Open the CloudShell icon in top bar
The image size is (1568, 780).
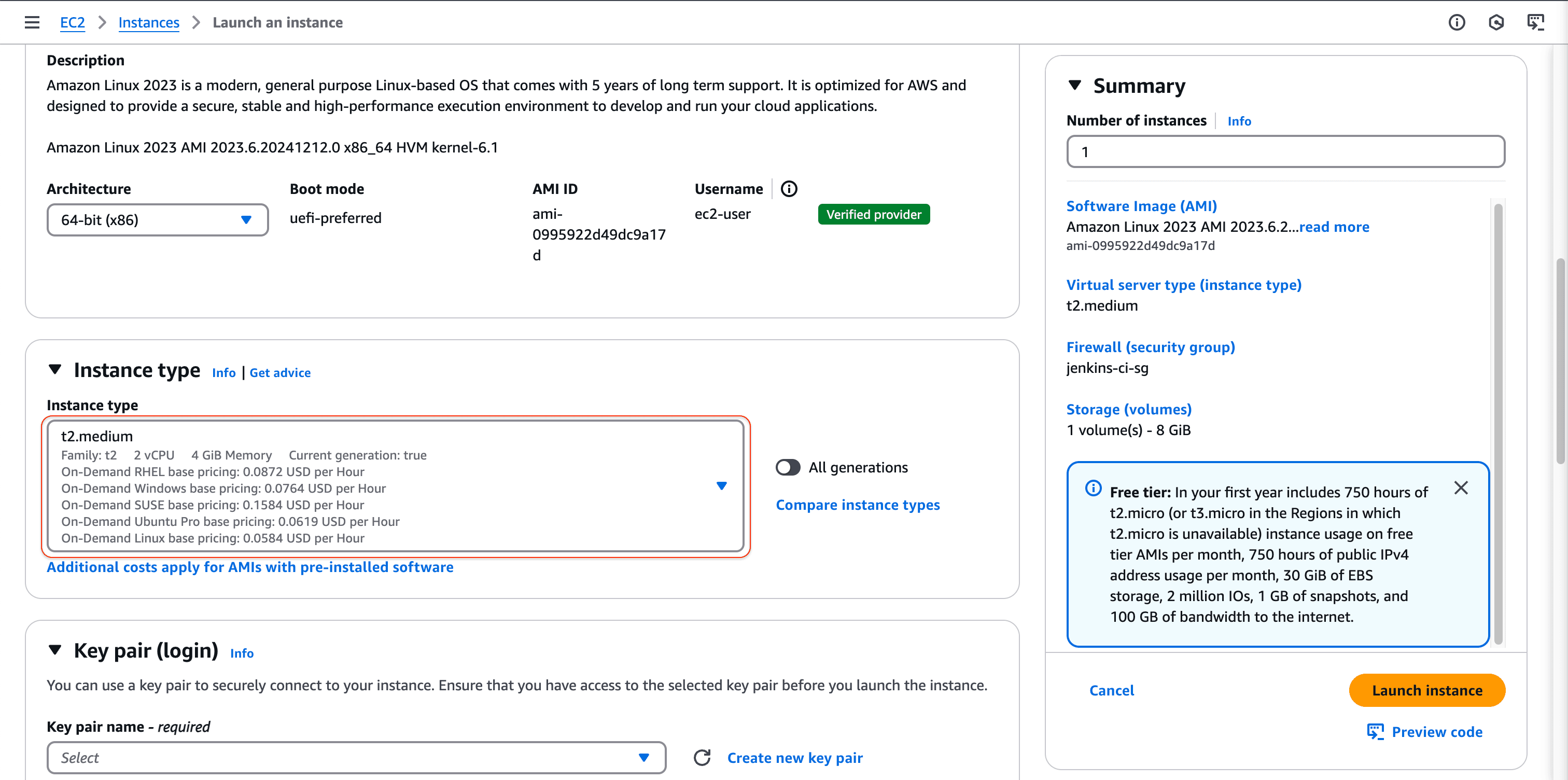[x=1535, y=22]
